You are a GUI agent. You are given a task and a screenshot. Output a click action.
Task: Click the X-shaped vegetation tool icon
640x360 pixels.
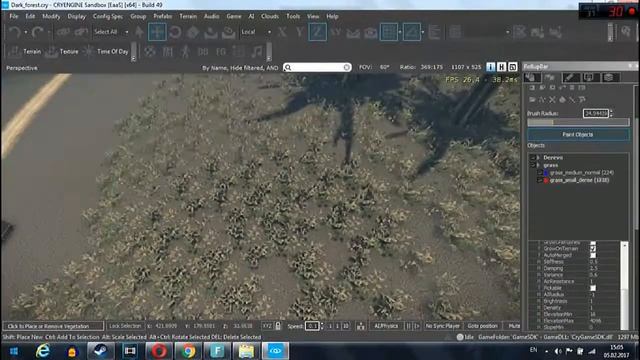coord(552,99)
